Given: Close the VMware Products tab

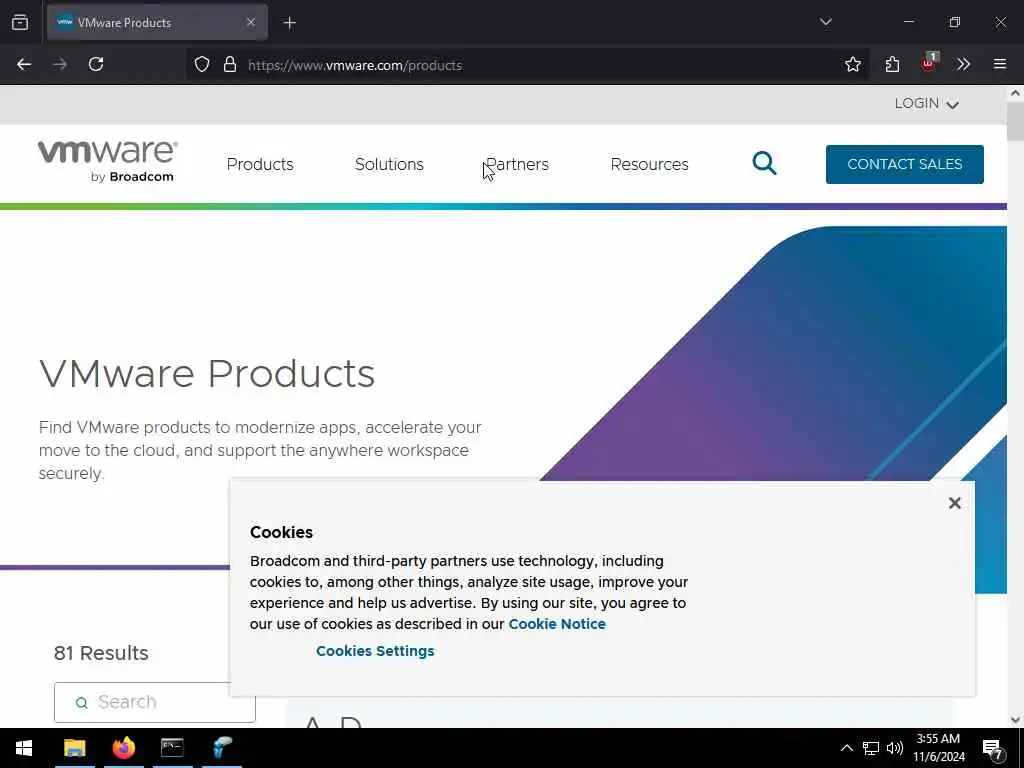Looking at the screenshot, I should pyautogui.click(x=251, y=22).
